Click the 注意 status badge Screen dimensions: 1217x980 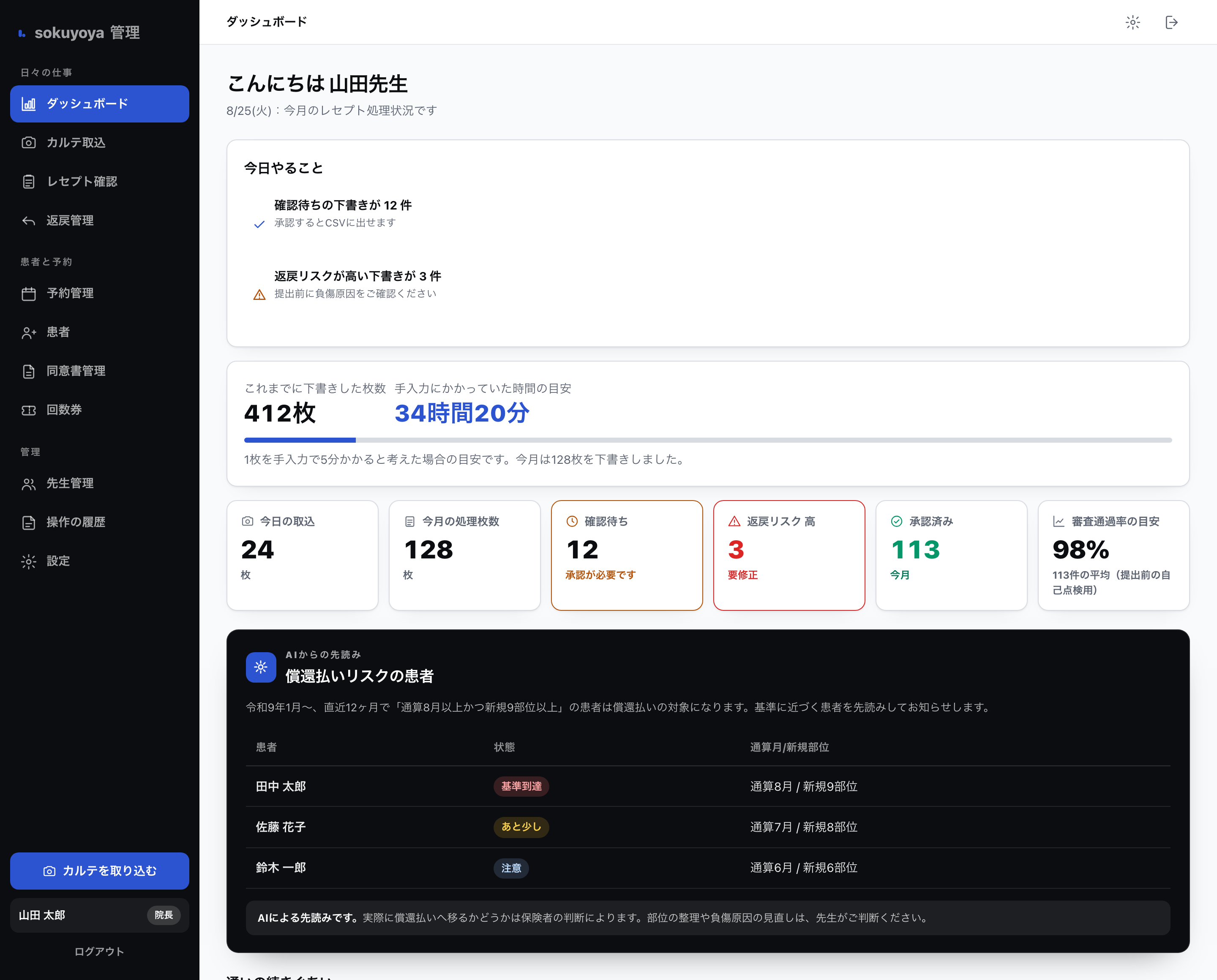pyautogui.click(x=511, y=868)
